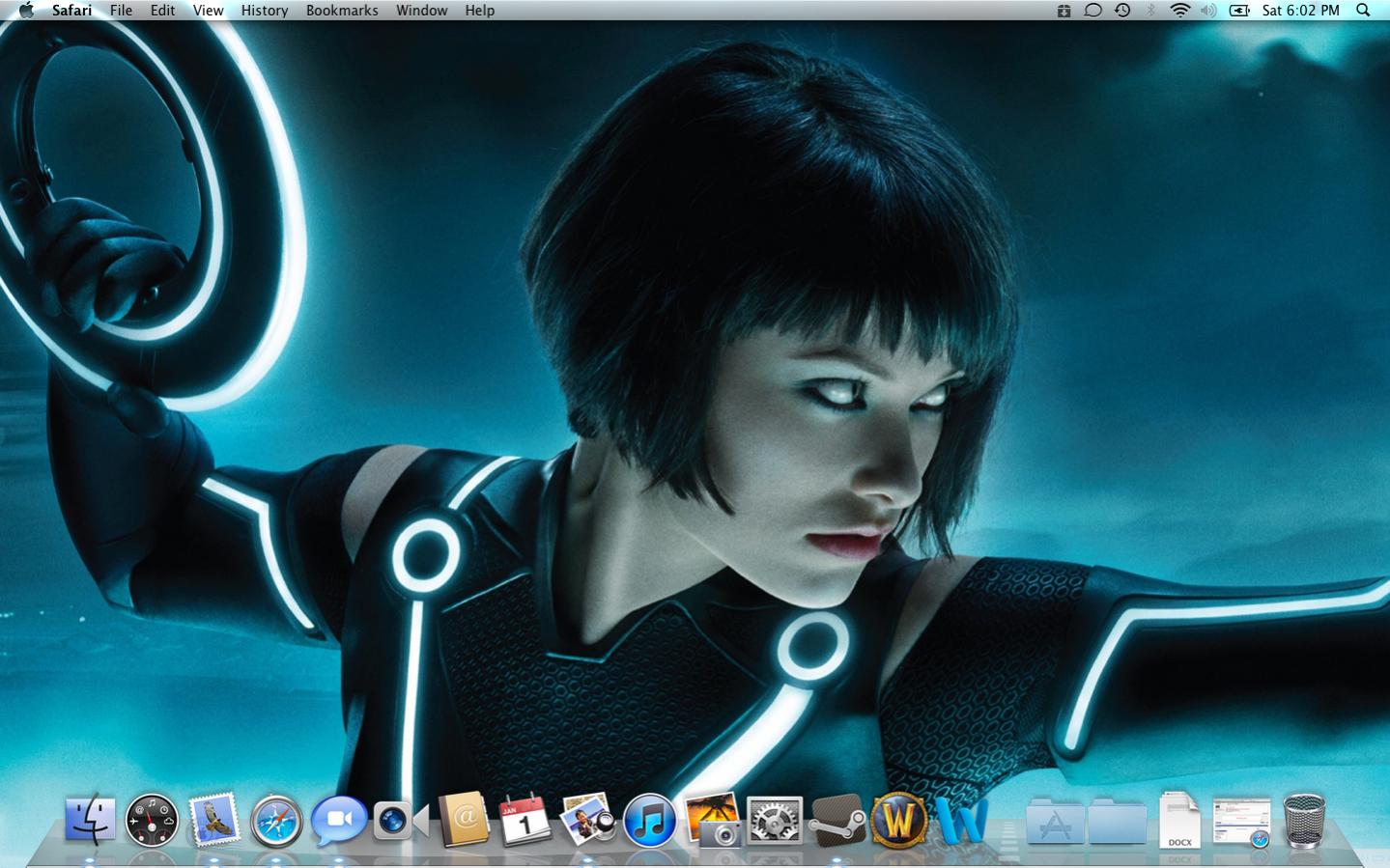Screen dimensions: 1390x868
Task: Open the battery charging status menu
Action: coord(1239,10)
